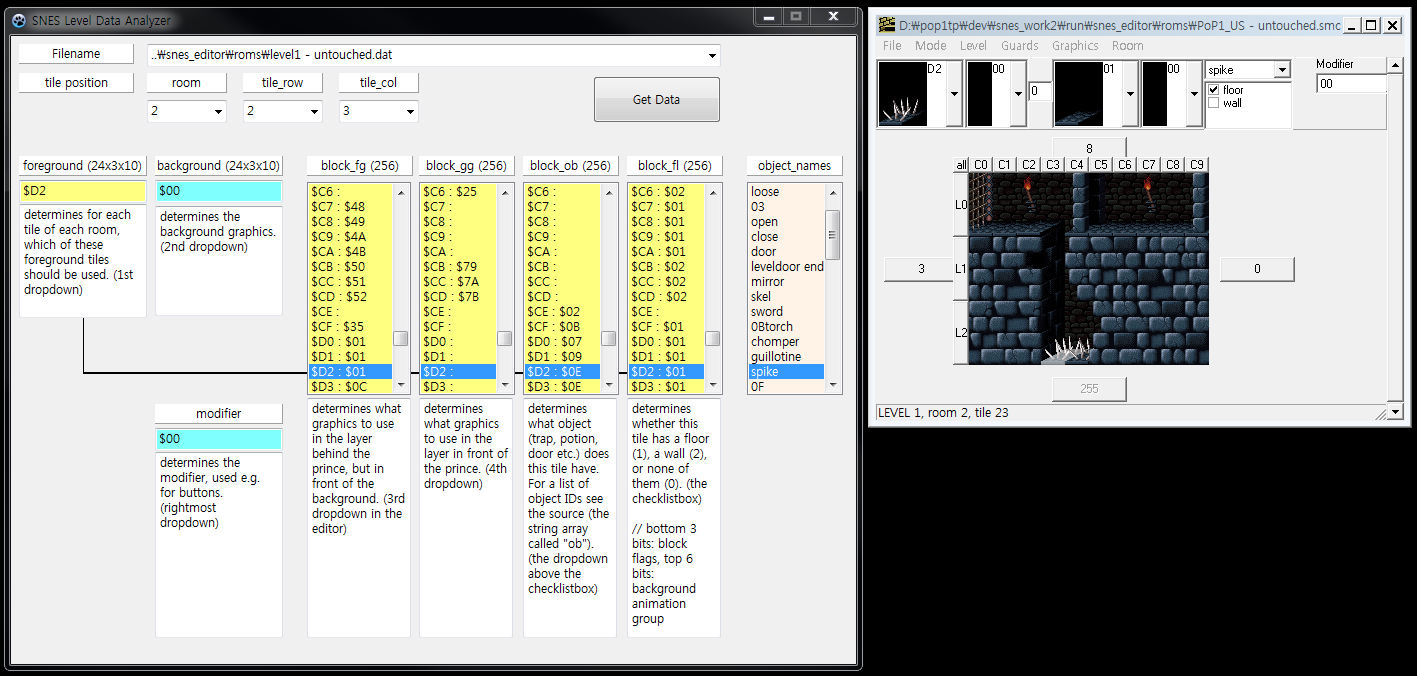Select column C7 header
The height and width of the screenshot is (676, 1417).
tap(1148, 165)
